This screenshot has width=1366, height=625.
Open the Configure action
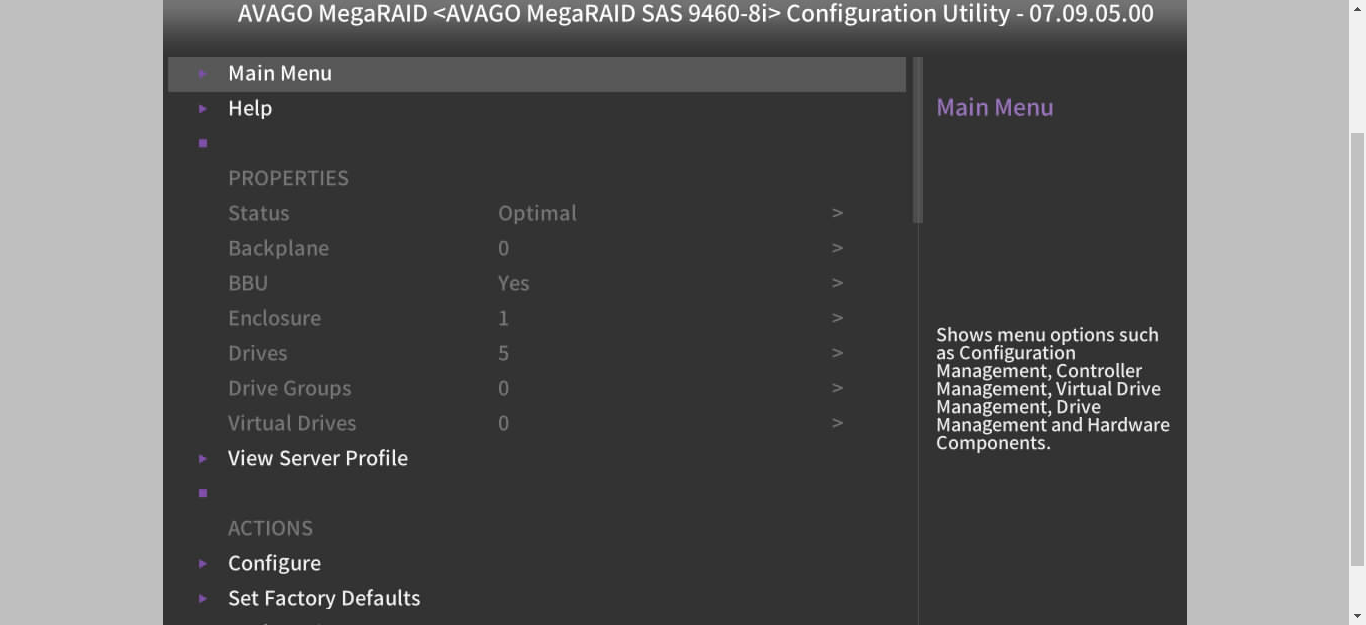(274, 563)
